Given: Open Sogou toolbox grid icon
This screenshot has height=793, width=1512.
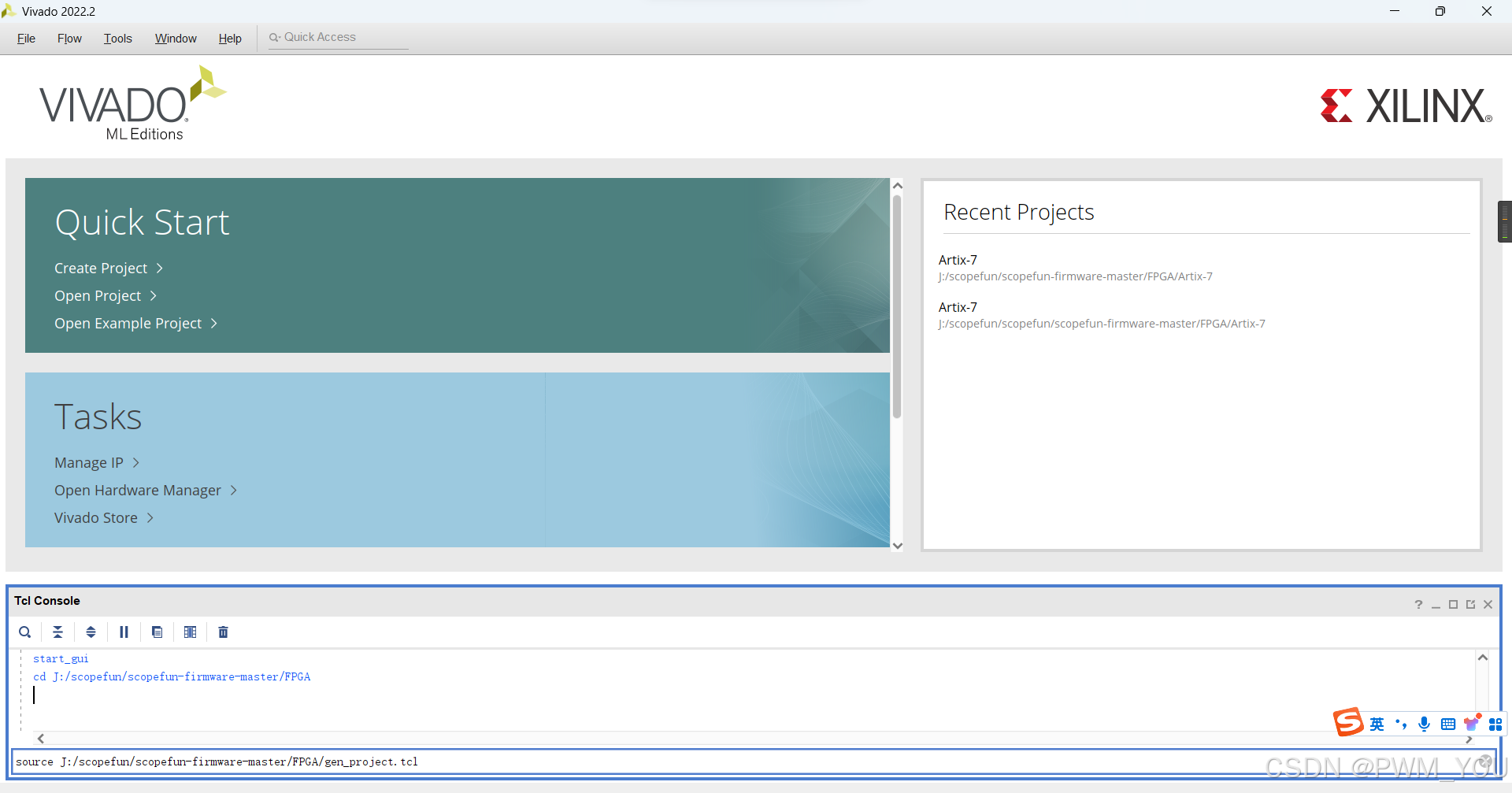Looking at the screenshot, I should tap(1495, 724).
